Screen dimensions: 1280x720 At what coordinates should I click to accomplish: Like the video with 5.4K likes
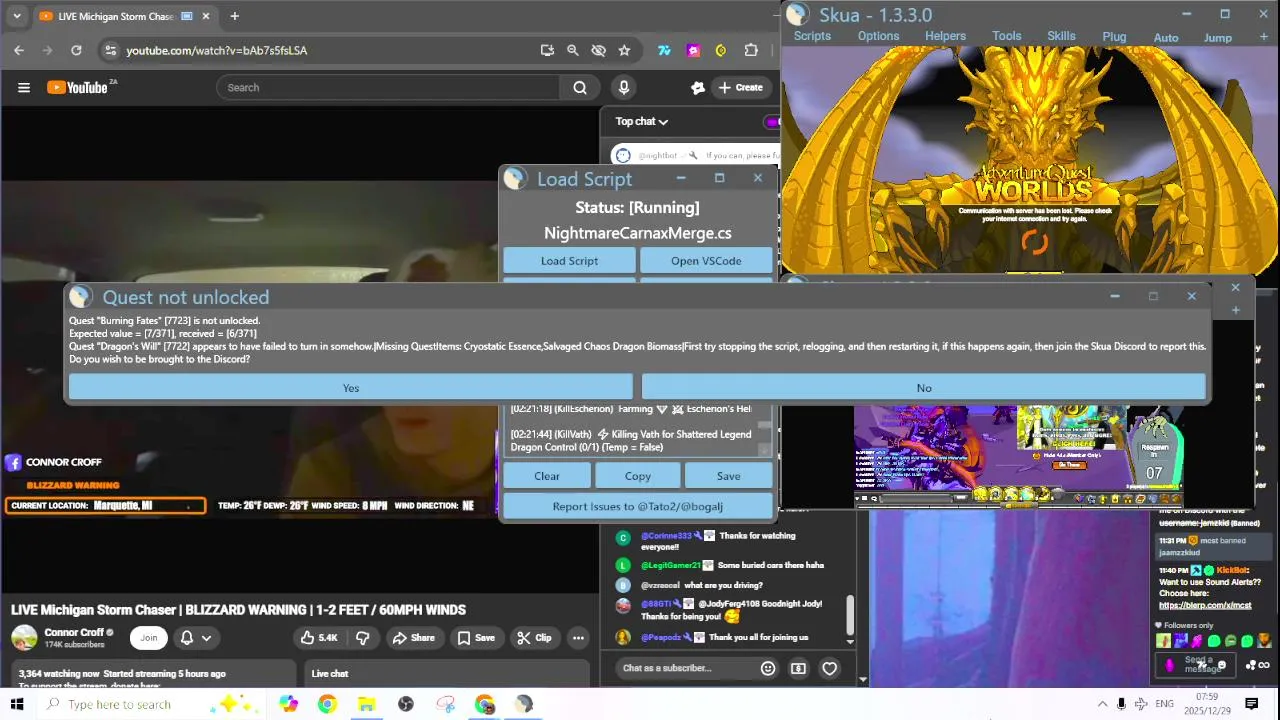pyautogui.click(x=318, y=638)
